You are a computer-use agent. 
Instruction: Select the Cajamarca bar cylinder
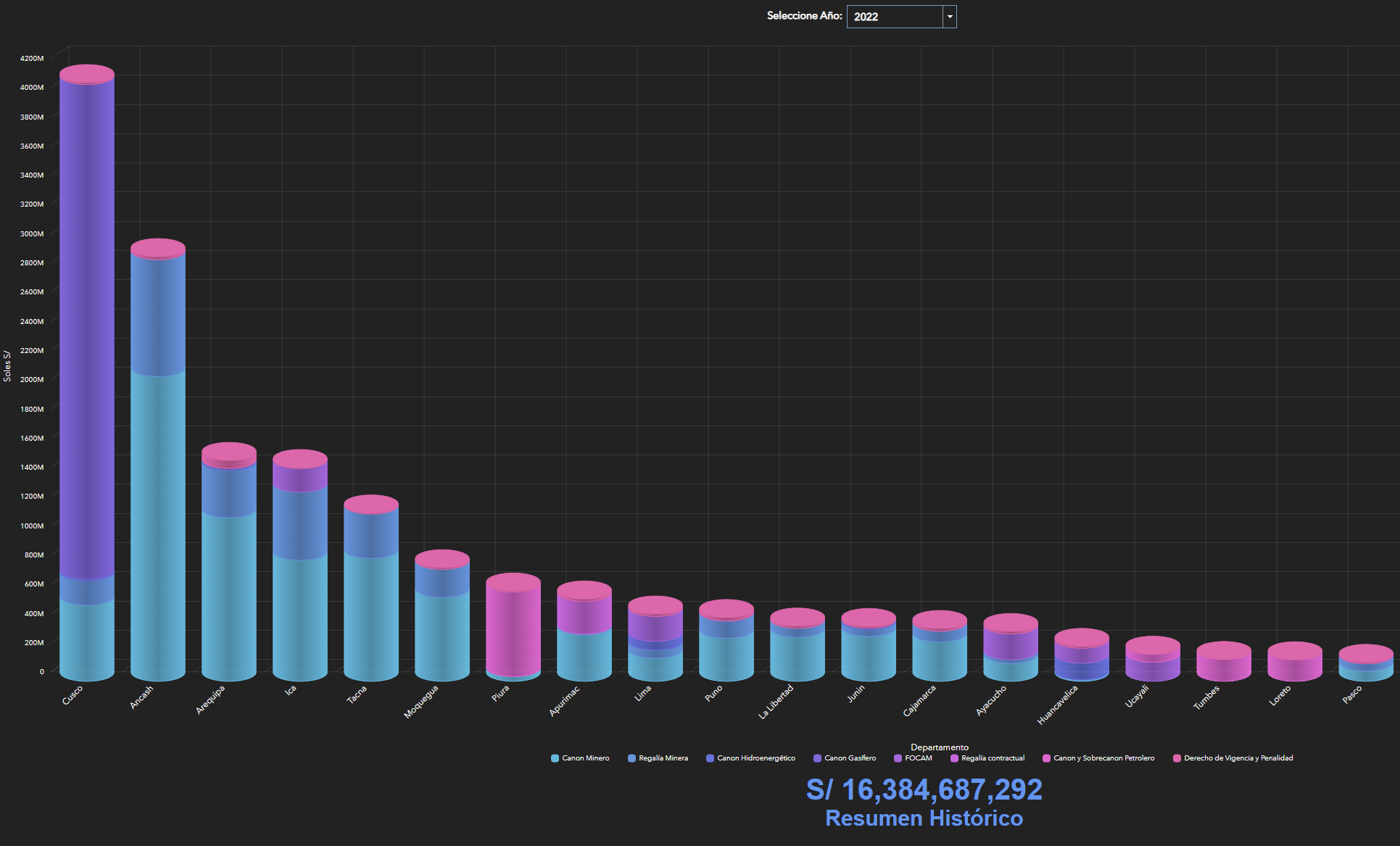point(940,646)
